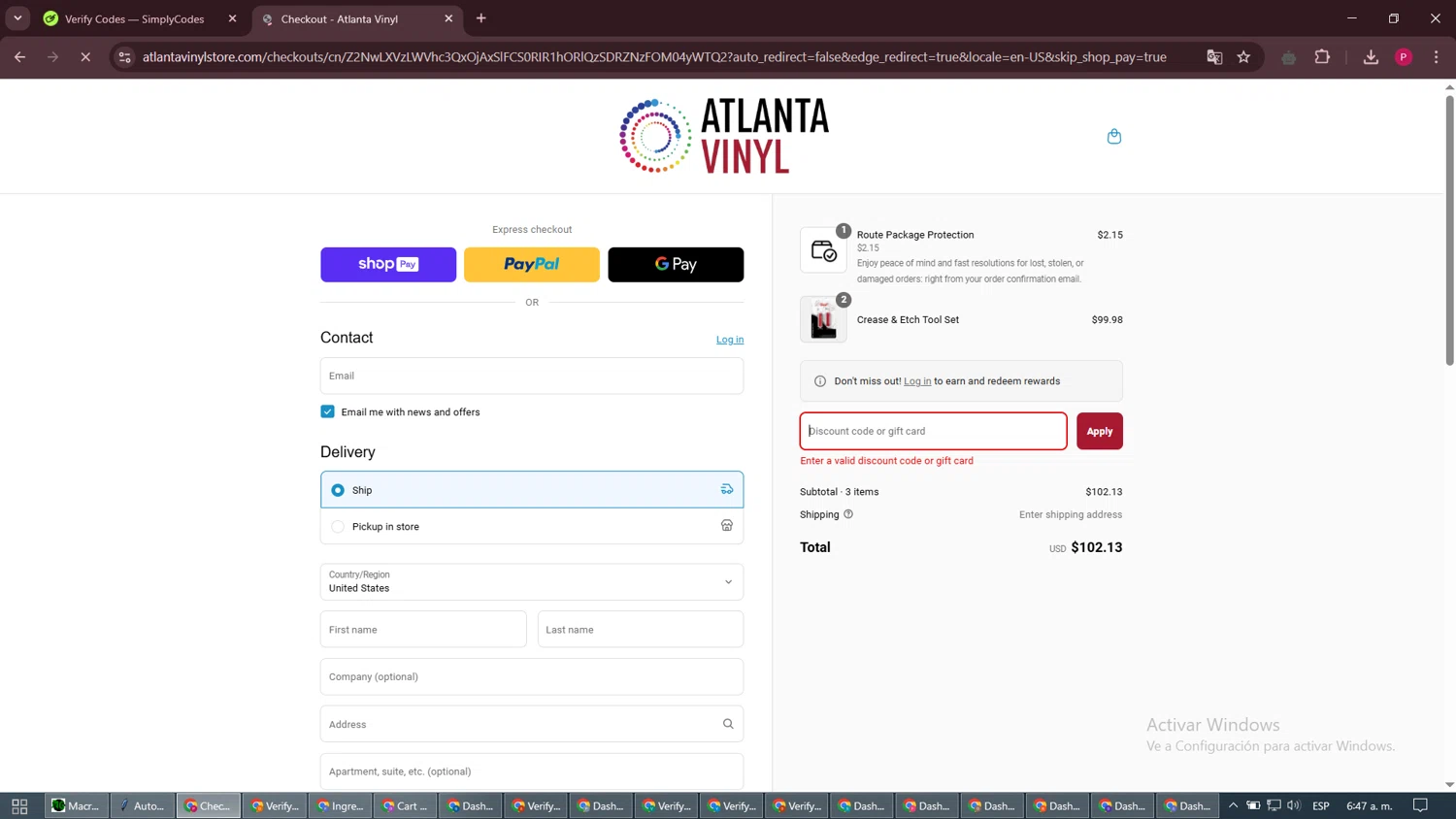The image size is (1456, 819).
Task: Click the translate page icon
Action: [x=1214, y=57]
